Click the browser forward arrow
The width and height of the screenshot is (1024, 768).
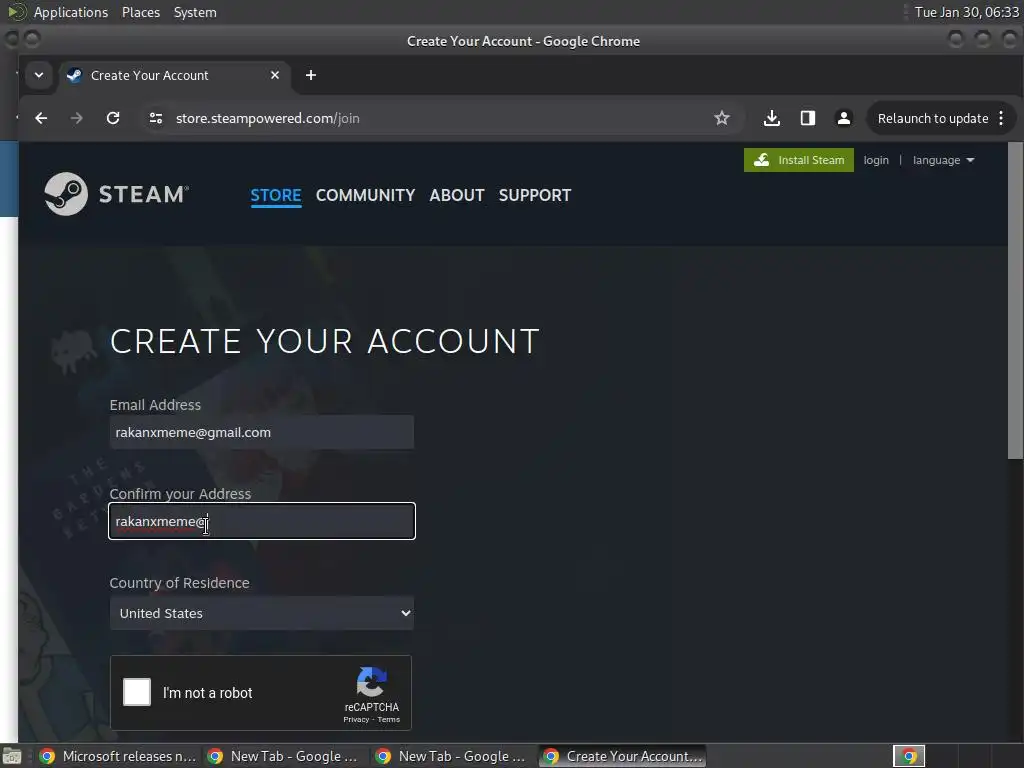click(x=76, y=118)
